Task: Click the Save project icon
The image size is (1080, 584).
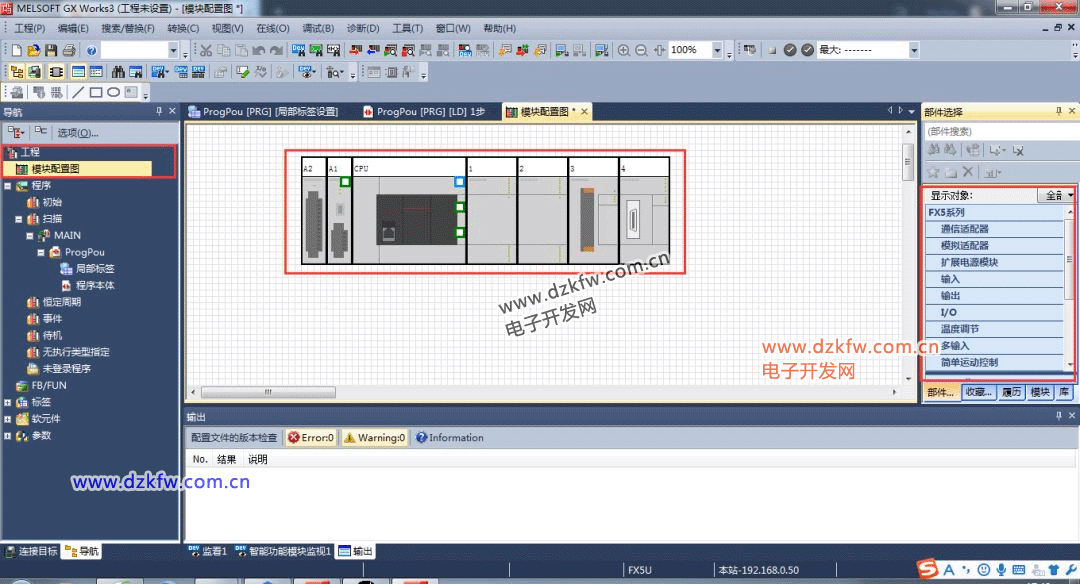Action: 51,50
